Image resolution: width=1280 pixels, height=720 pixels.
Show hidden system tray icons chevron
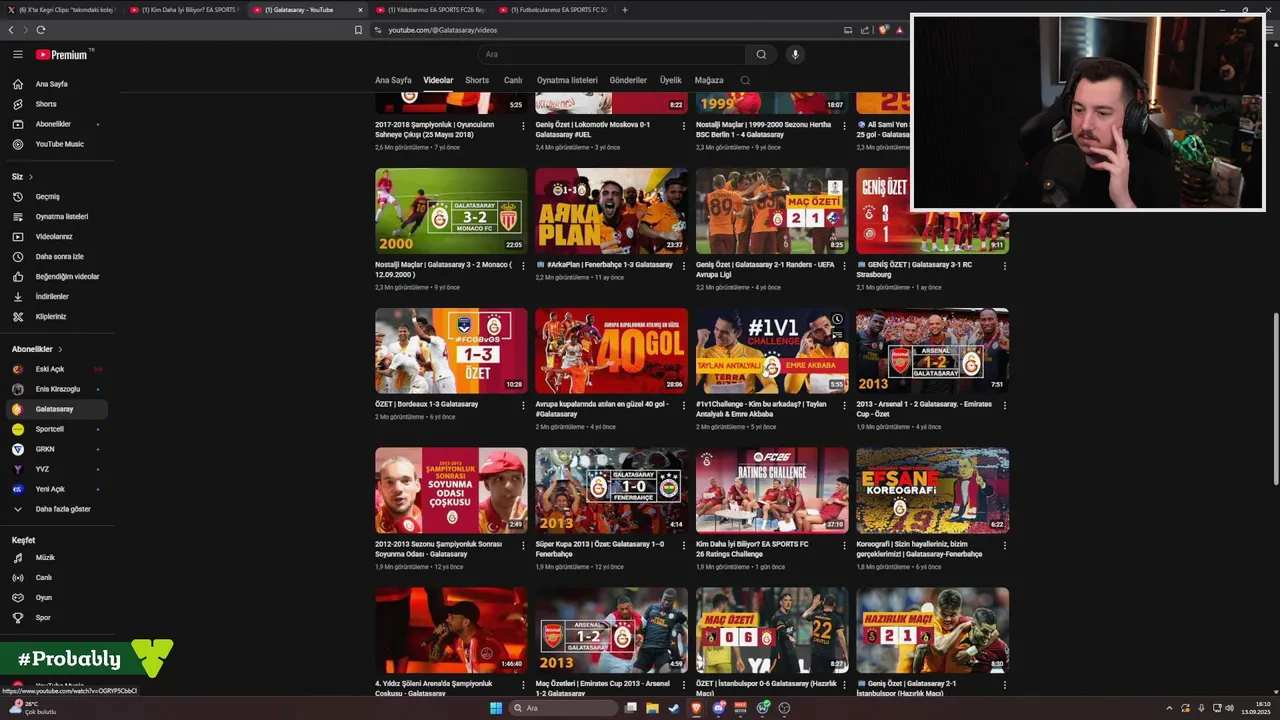tap(1169, 708)
